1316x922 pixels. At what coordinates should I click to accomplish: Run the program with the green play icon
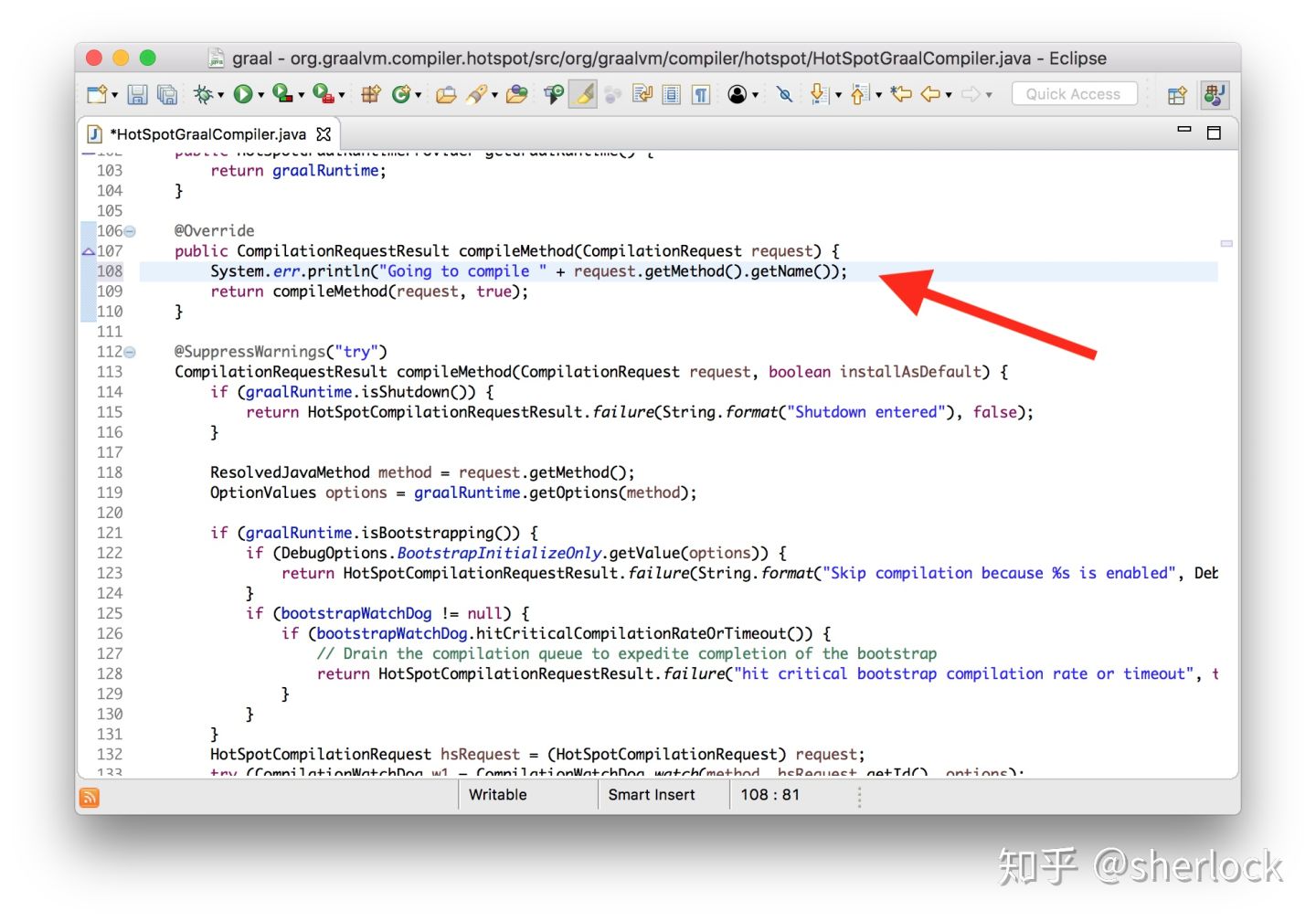242,94
